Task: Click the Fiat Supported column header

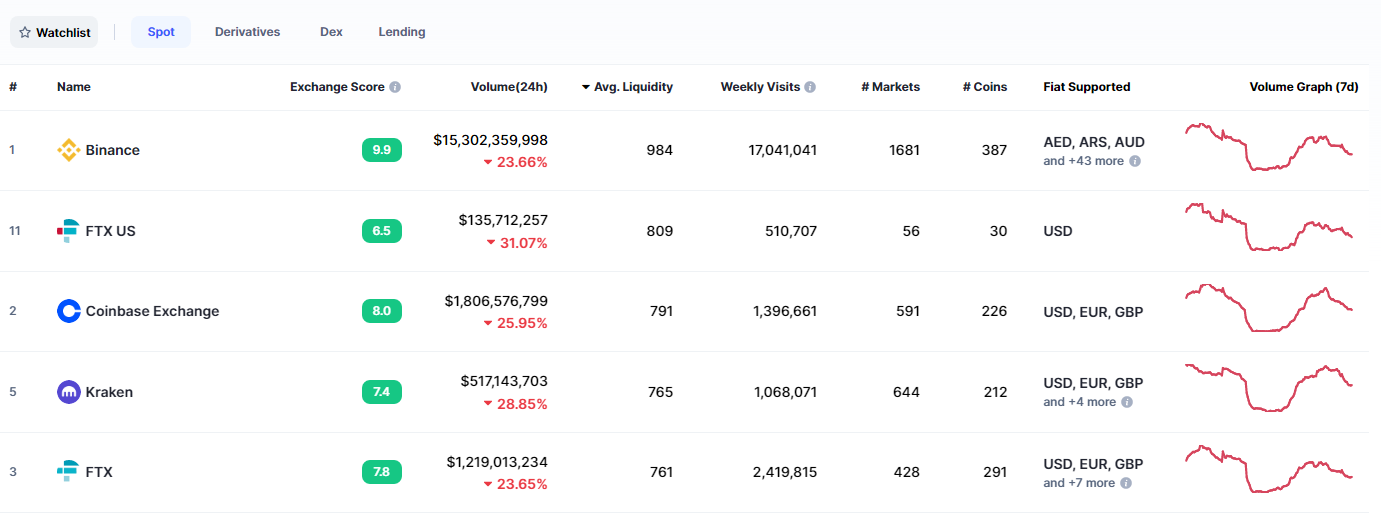Action: 1087,87
